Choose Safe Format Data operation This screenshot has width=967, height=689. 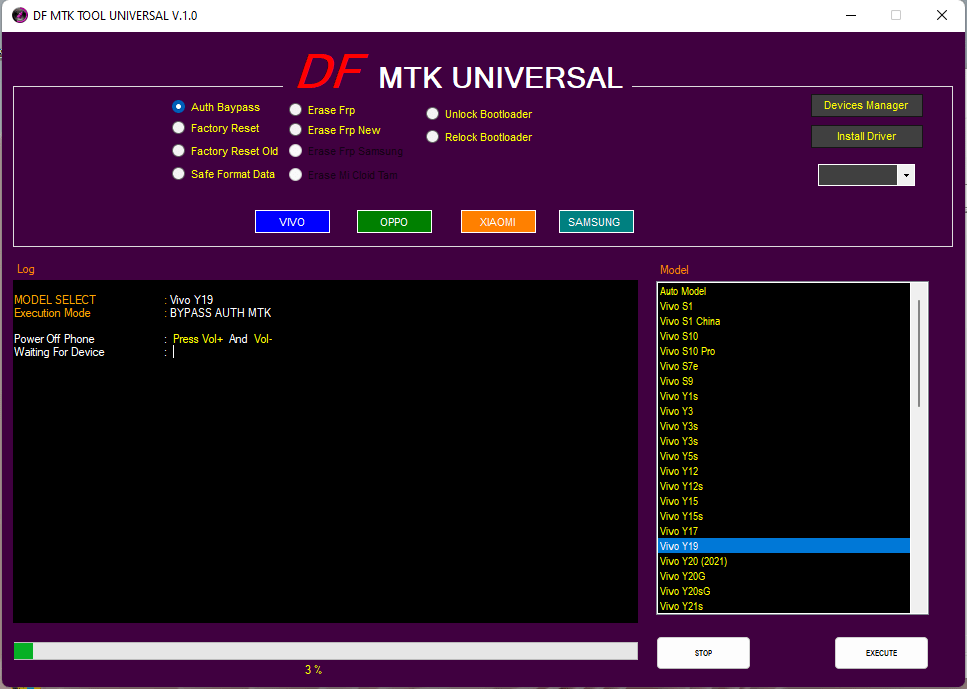[178, 173]
